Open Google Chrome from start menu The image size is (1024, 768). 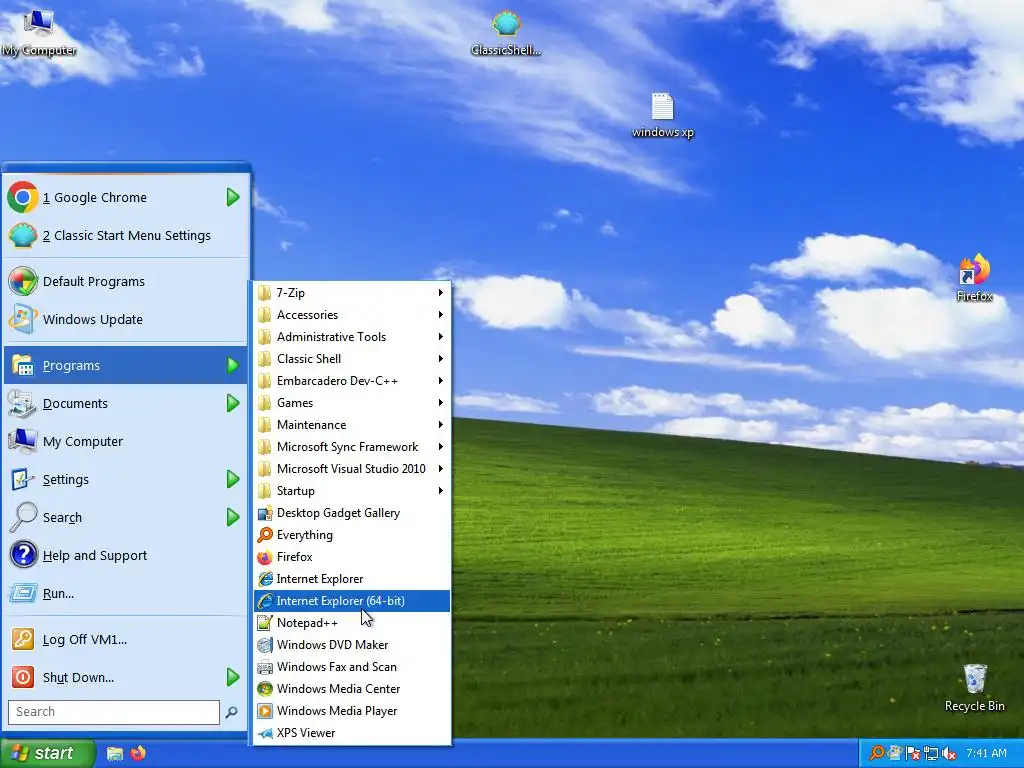click(125, 197)
